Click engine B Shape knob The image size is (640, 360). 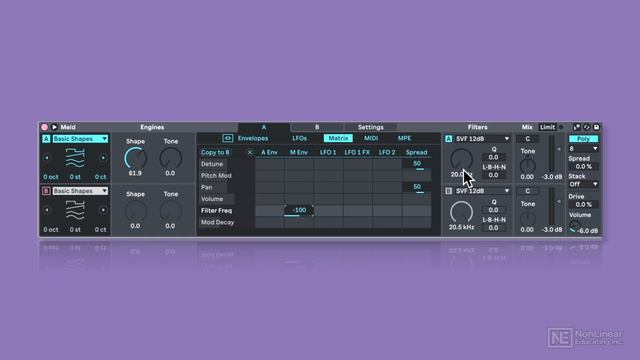(x=136, y=211)
